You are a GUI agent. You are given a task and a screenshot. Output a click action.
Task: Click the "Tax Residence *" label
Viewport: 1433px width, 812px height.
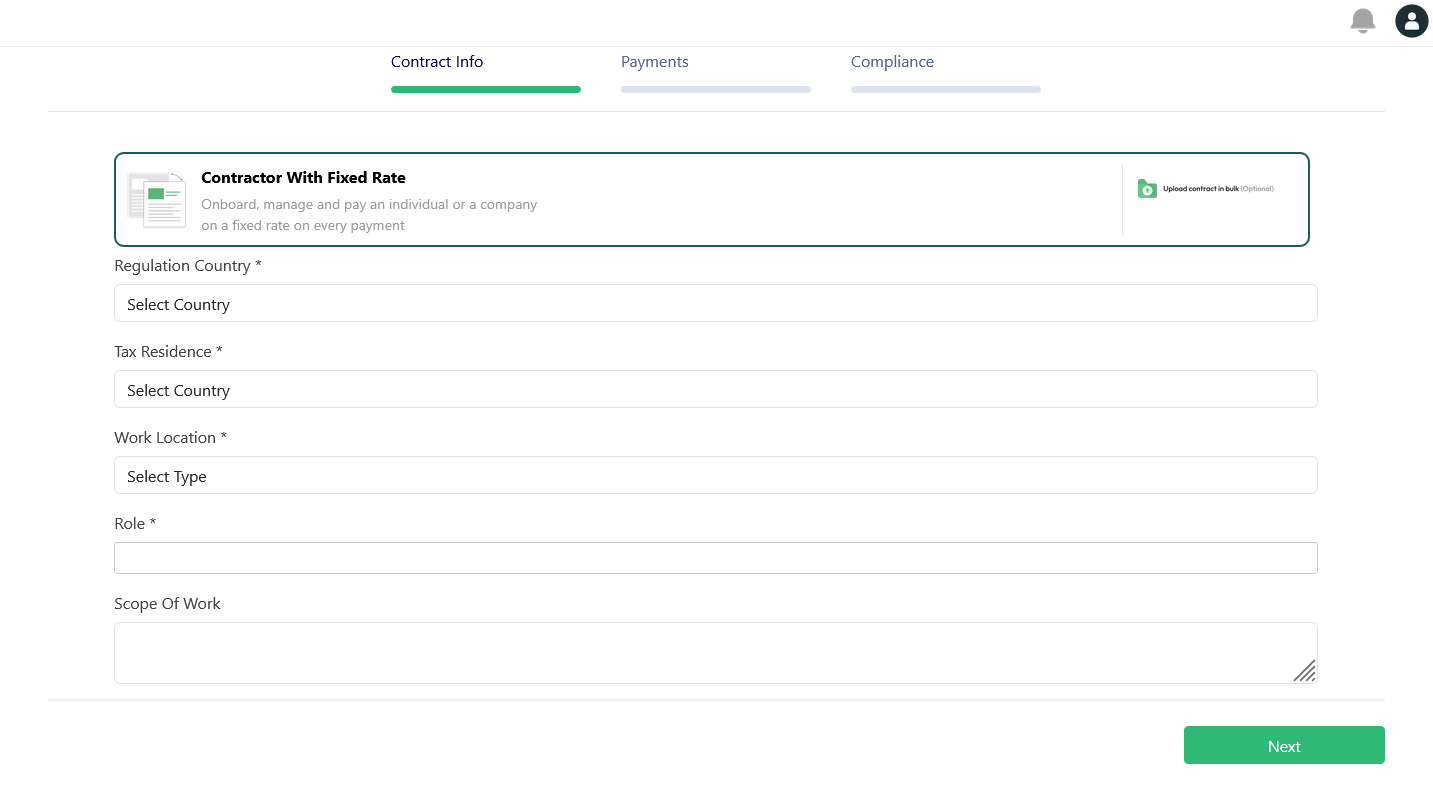coord(168,352)
